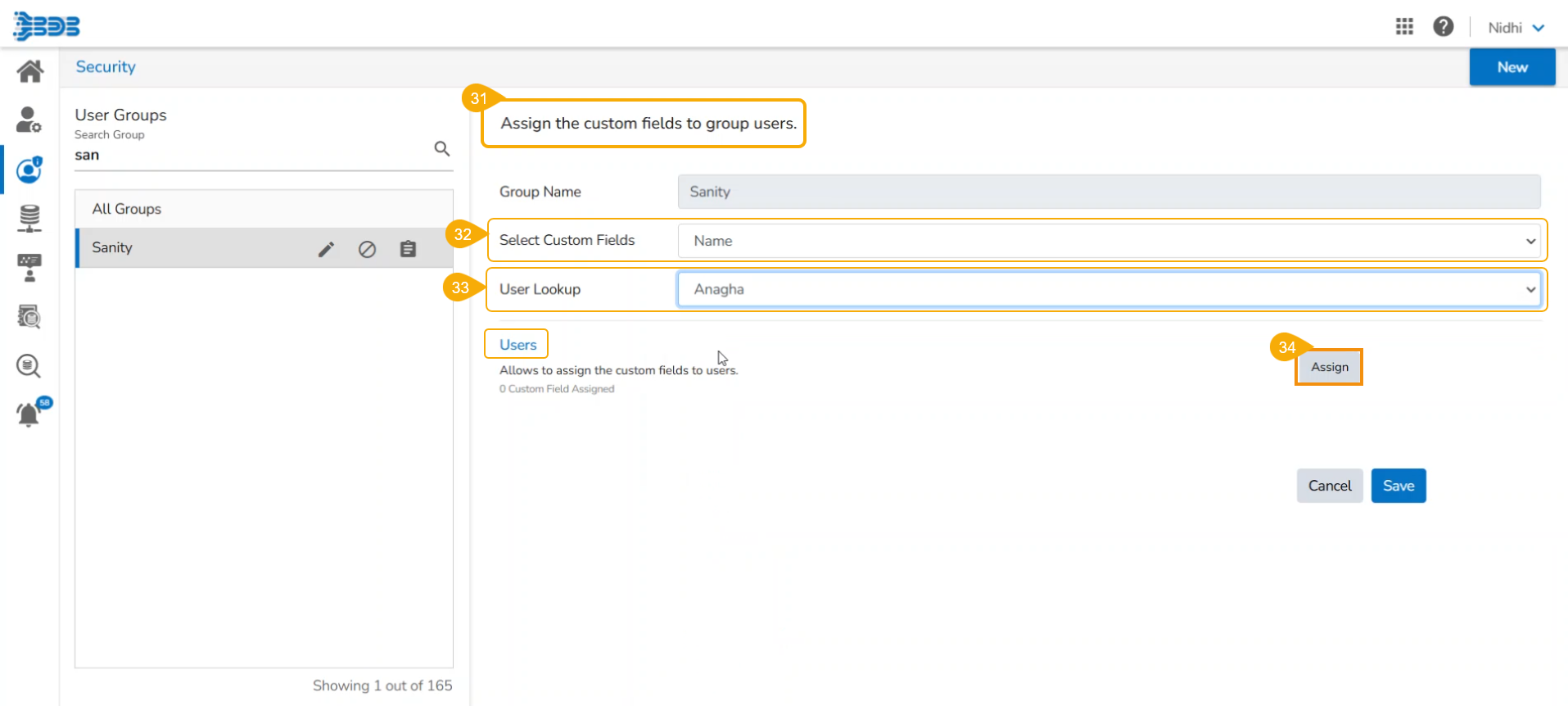Focus the Search Group input field
Screen dimensions: 1568x706
point(250,156)
